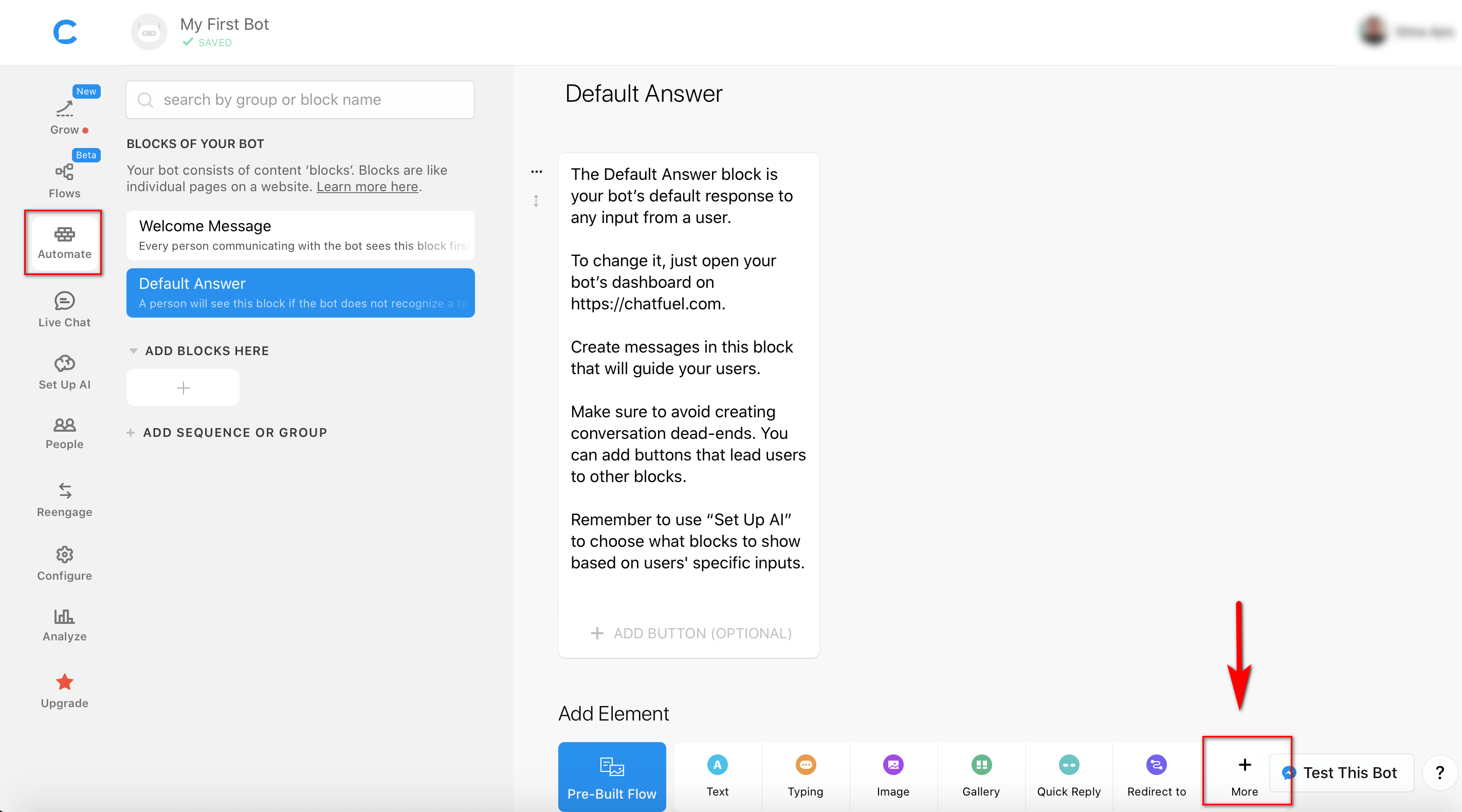Open the Configure settings

[x=64, y=561]
